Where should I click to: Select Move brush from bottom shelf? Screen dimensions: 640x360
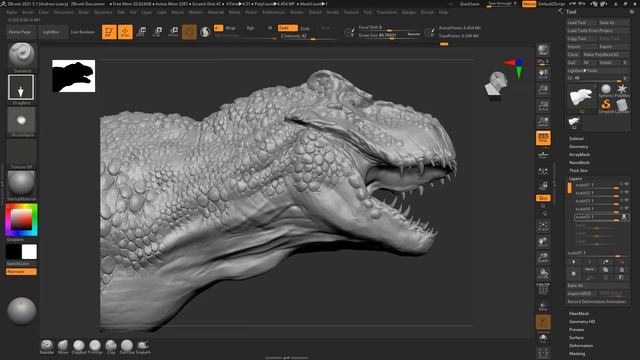pos(63,347)
